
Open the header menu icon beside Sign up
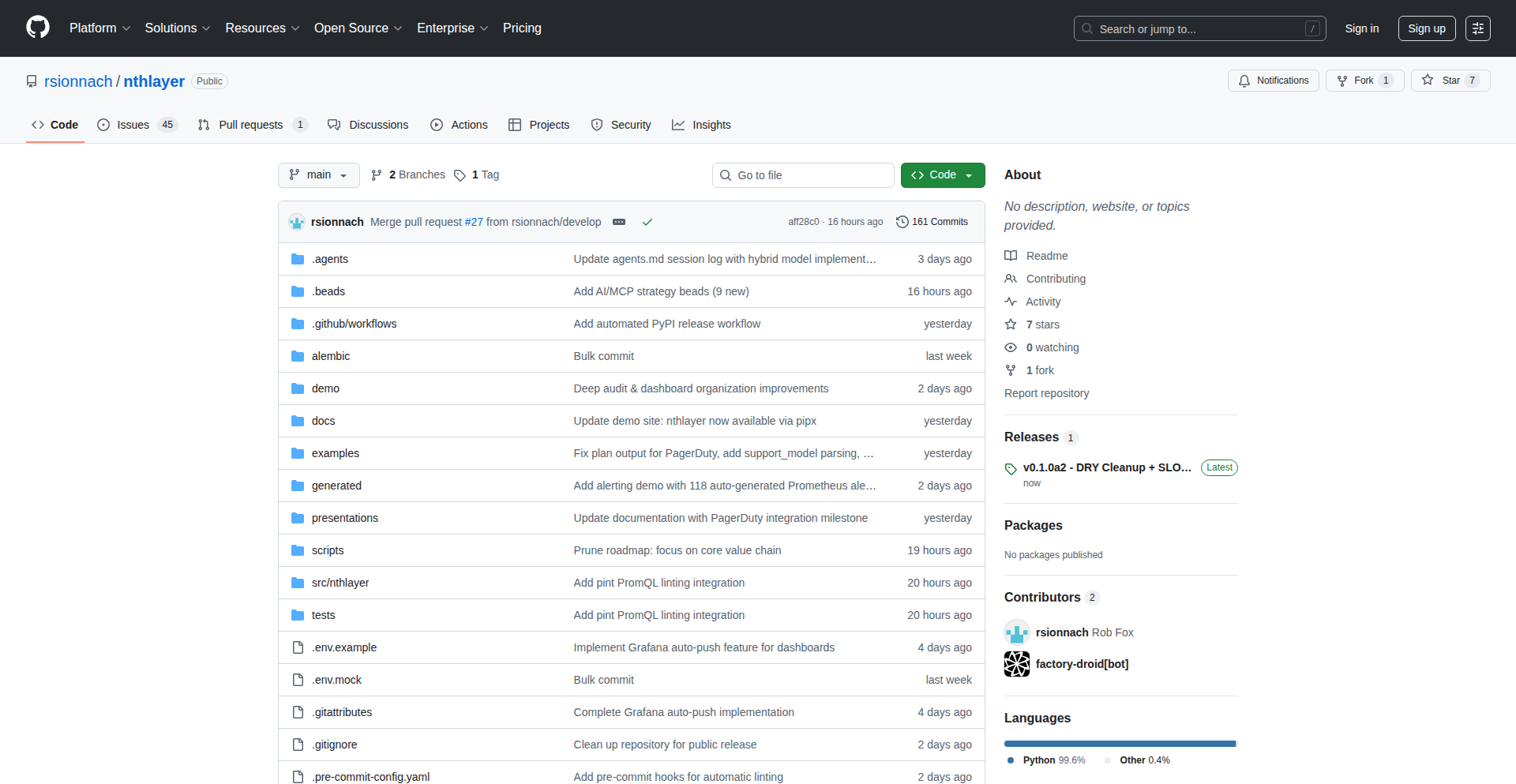tap(1477, 28)
